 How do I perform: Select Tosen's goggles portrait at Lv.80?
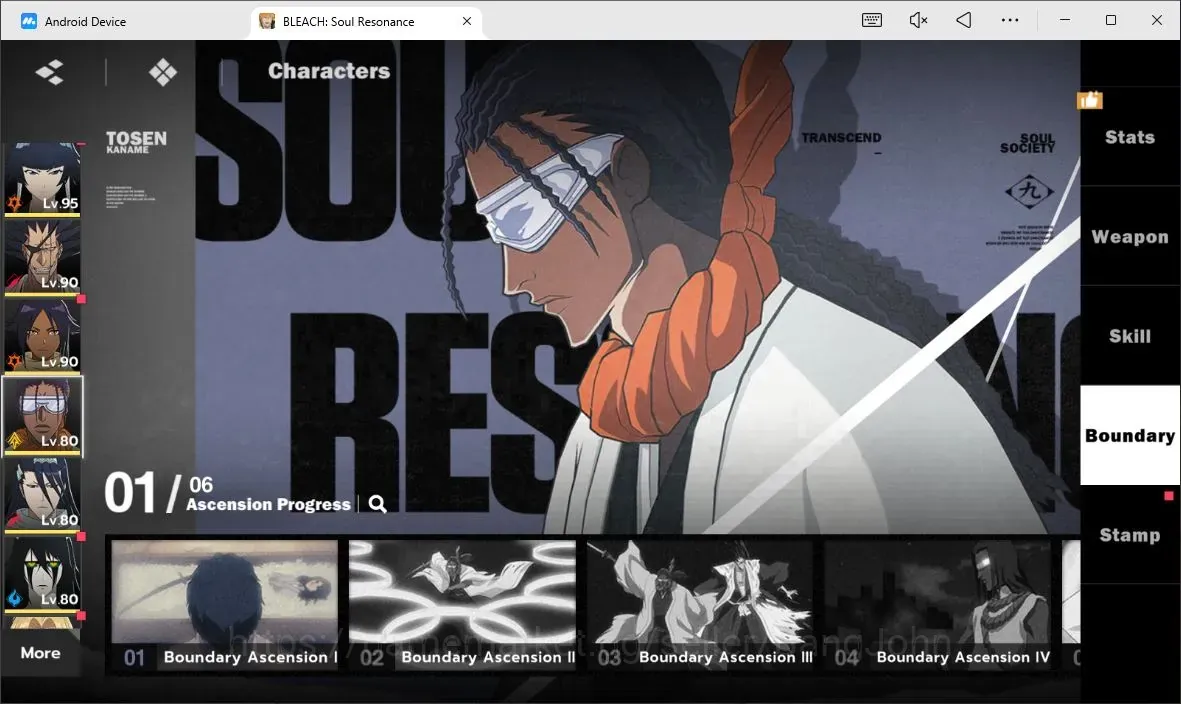coord(42,416)
